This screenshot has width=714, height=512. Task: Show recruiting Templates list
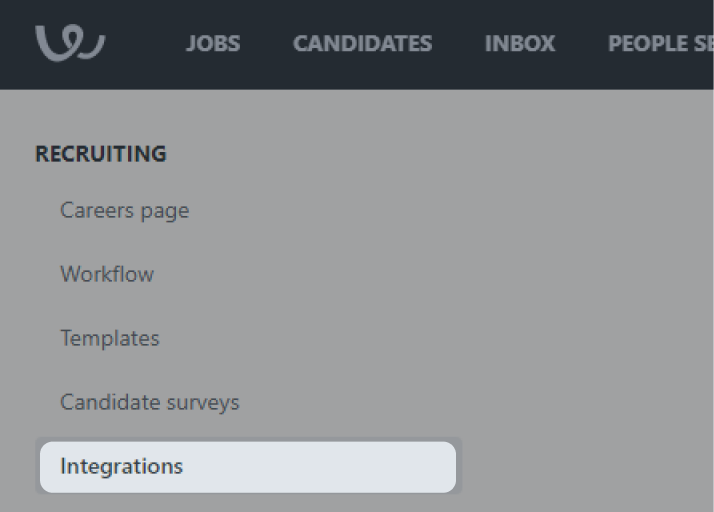coord(110,338)
